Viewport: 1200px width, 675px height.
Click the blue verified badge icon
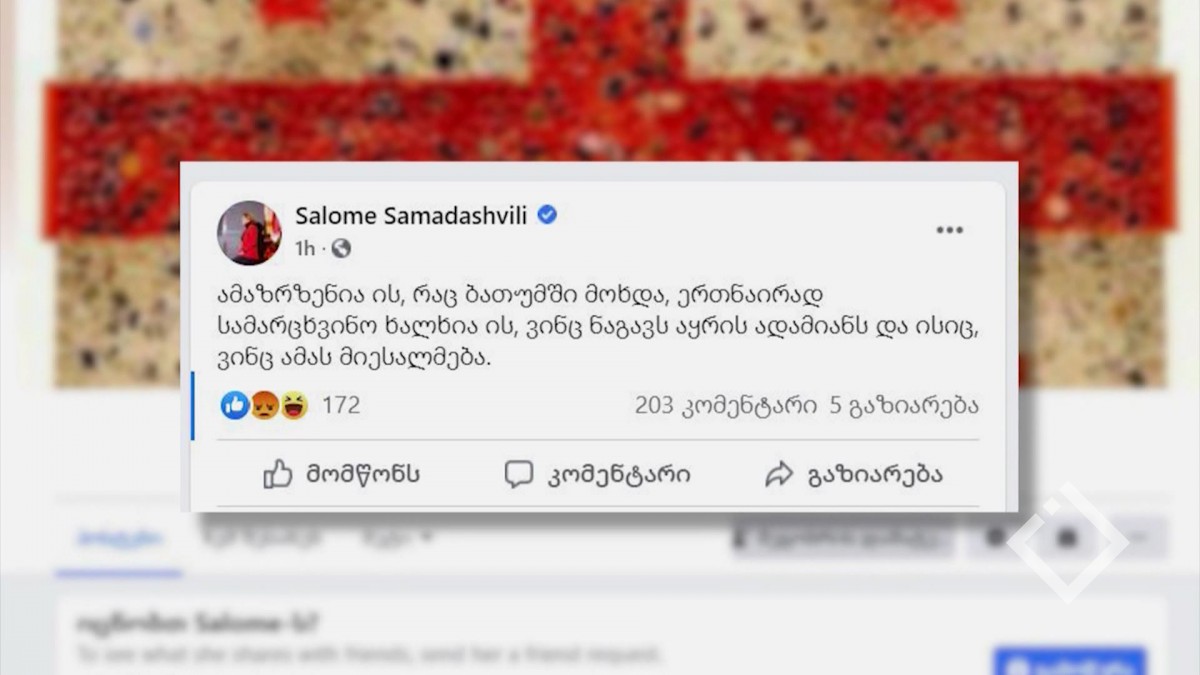547,214
